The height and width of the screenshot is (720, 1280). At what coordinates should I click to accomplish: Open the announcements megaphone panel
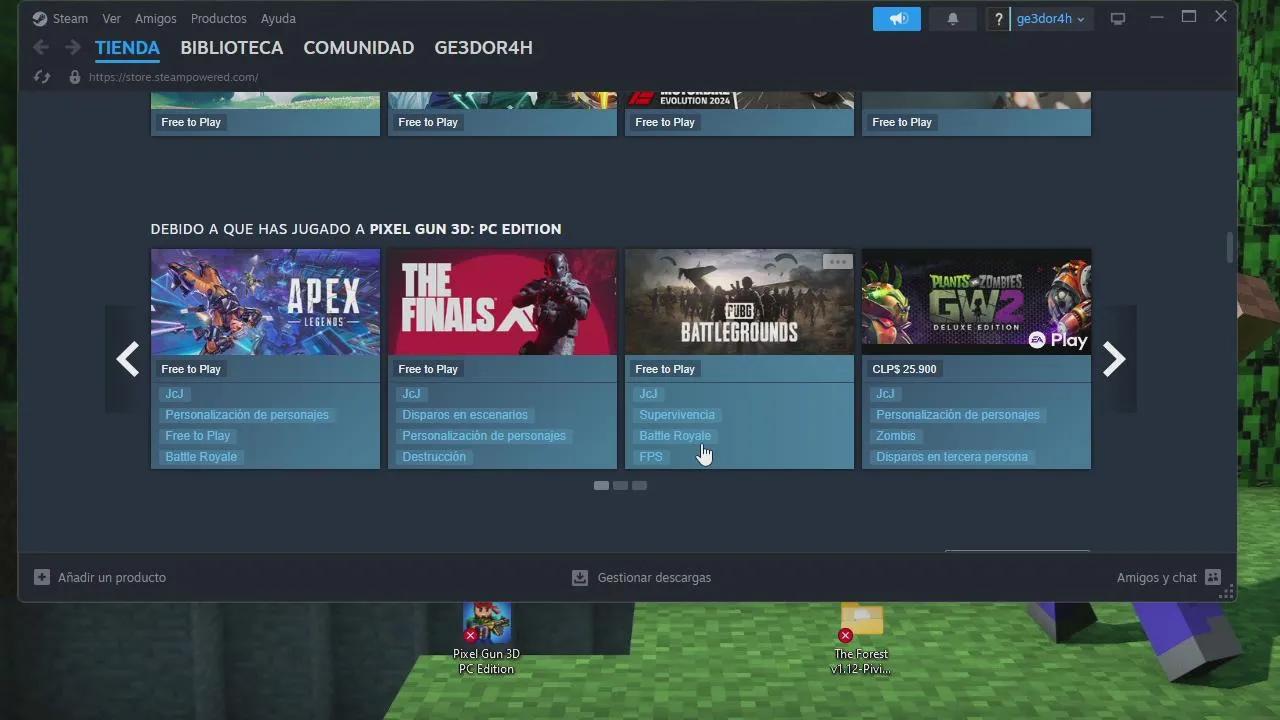point(896,18)
